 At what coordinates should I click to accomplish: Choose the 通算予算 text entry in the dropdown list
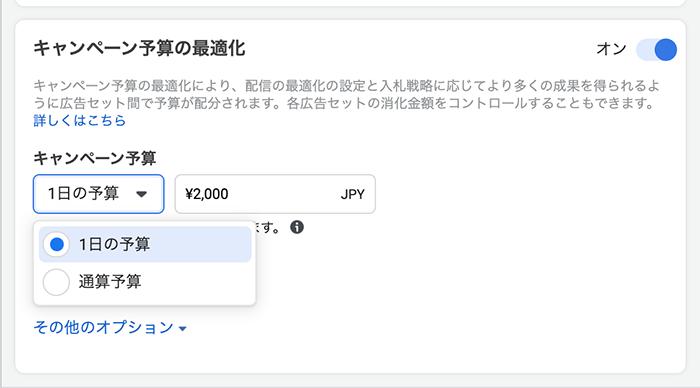click(x=110, y=282)
